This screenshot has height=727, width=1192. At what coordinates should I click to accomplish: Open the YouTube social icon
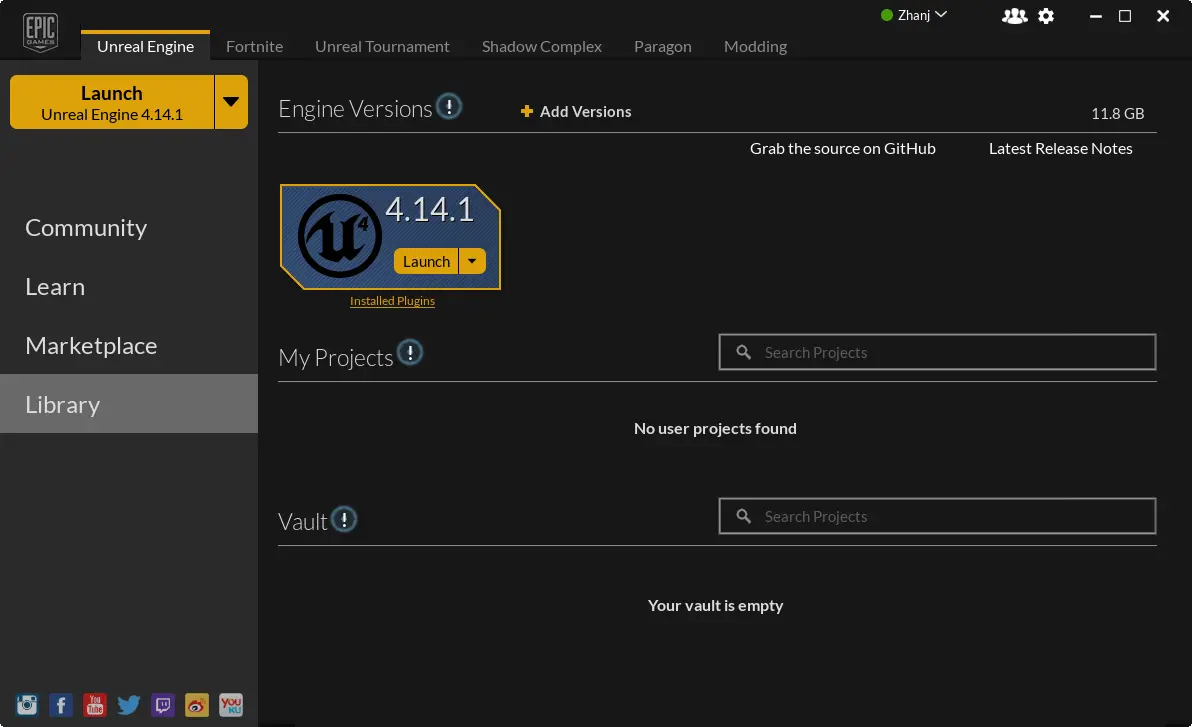(95, 705)
